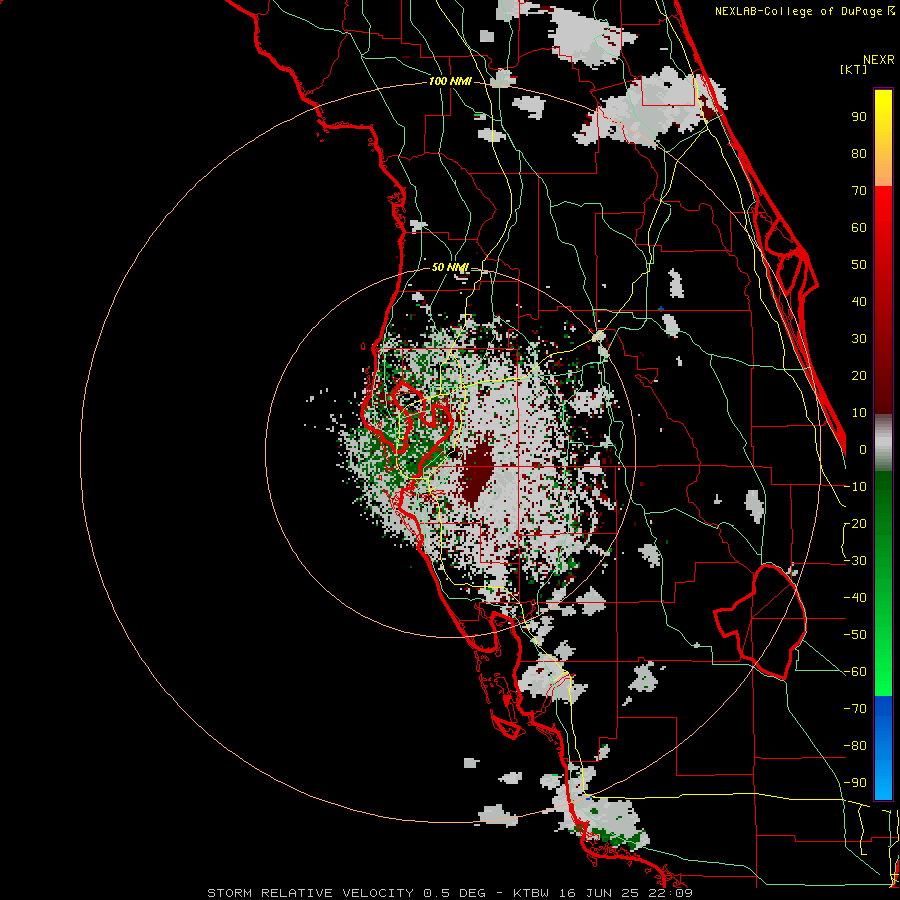Click the -70 value on velocity scale
Image resolution: width=900 pixels, height=900 pixels.
pyautogui.click(x=855, y=709)
